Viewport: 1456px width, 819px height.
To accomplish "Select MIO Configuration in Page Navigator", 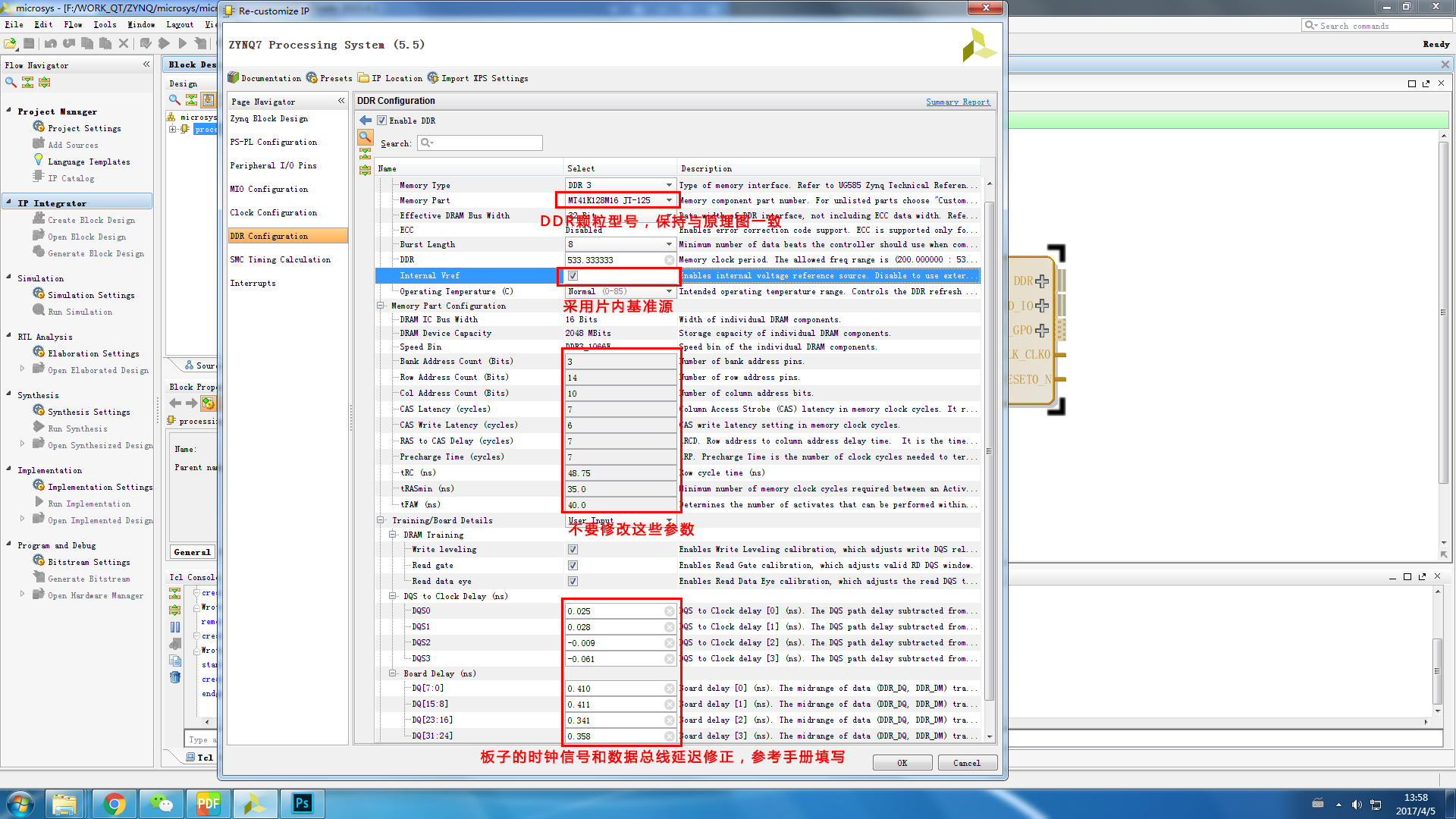I will [x=269, y=190].
